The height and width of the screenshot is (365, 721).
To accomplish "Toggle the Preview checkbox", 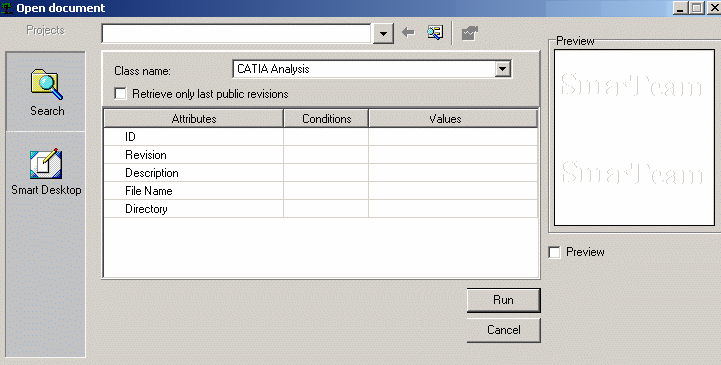I will (x=555, y=252).
